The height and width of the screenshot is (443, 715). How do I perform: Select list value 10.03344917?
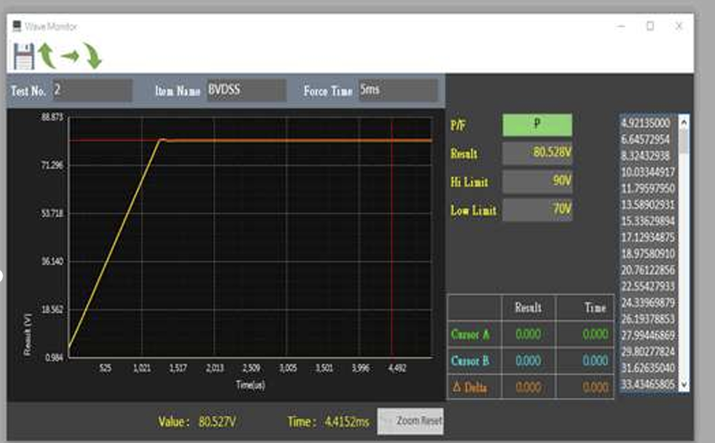tap(648, 172)
